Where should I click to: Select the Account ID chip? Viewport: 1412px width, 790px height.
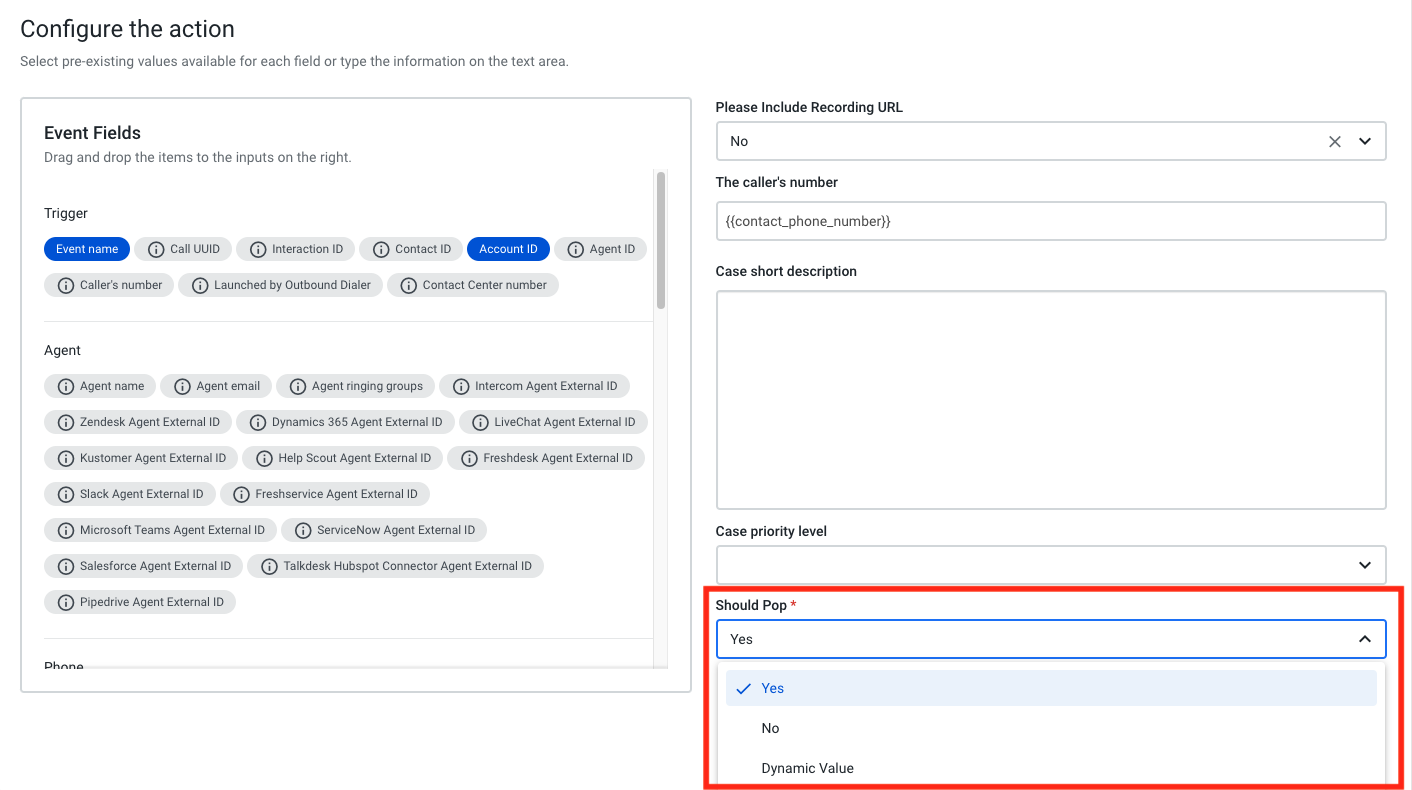pos(508,249)
